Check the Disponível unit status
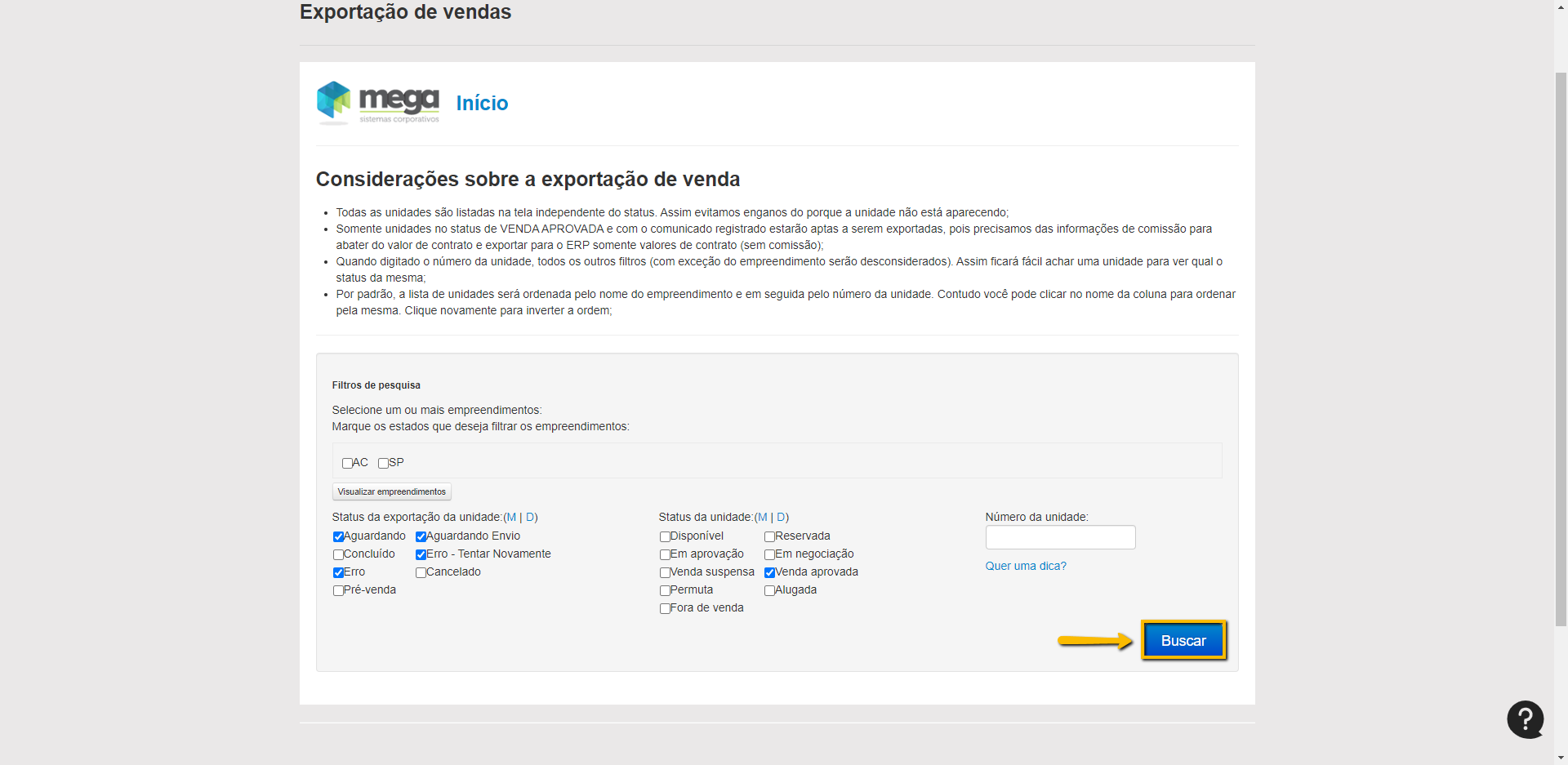Viewport: 1568px width, 765px height. click(x=665, y=536)
